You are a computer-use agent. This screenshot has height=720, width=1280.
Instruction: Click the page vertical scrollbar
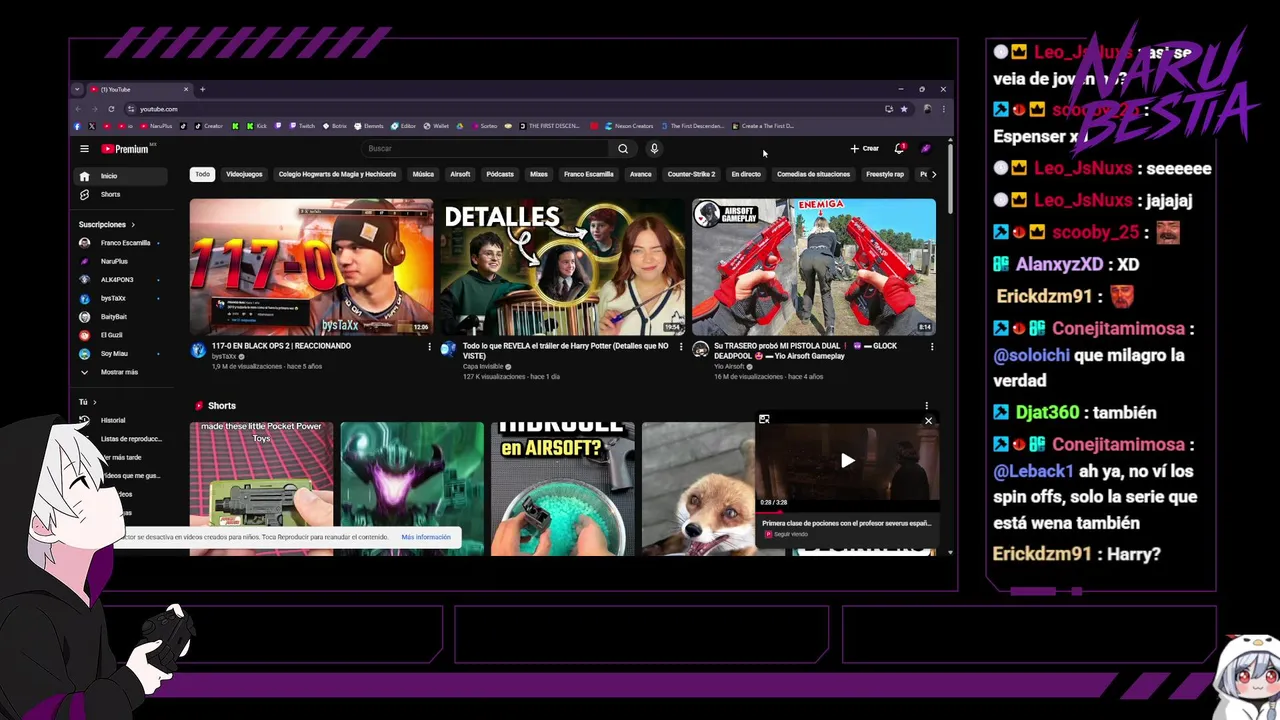pos(950,178)
